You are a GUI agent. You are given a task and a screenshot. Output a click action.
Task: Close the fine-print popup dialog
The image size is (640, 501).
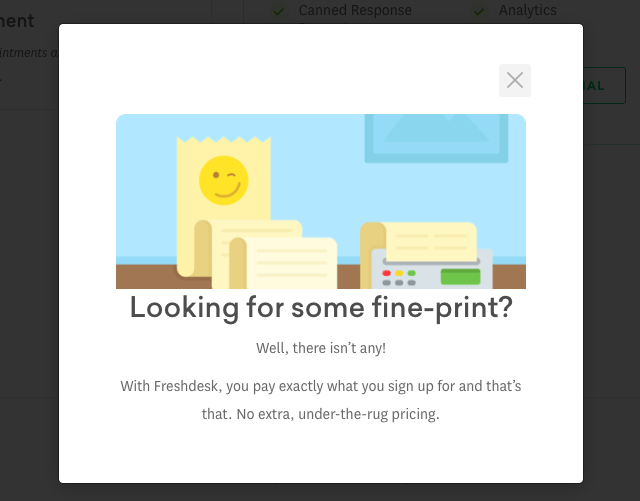click(515, 81)
